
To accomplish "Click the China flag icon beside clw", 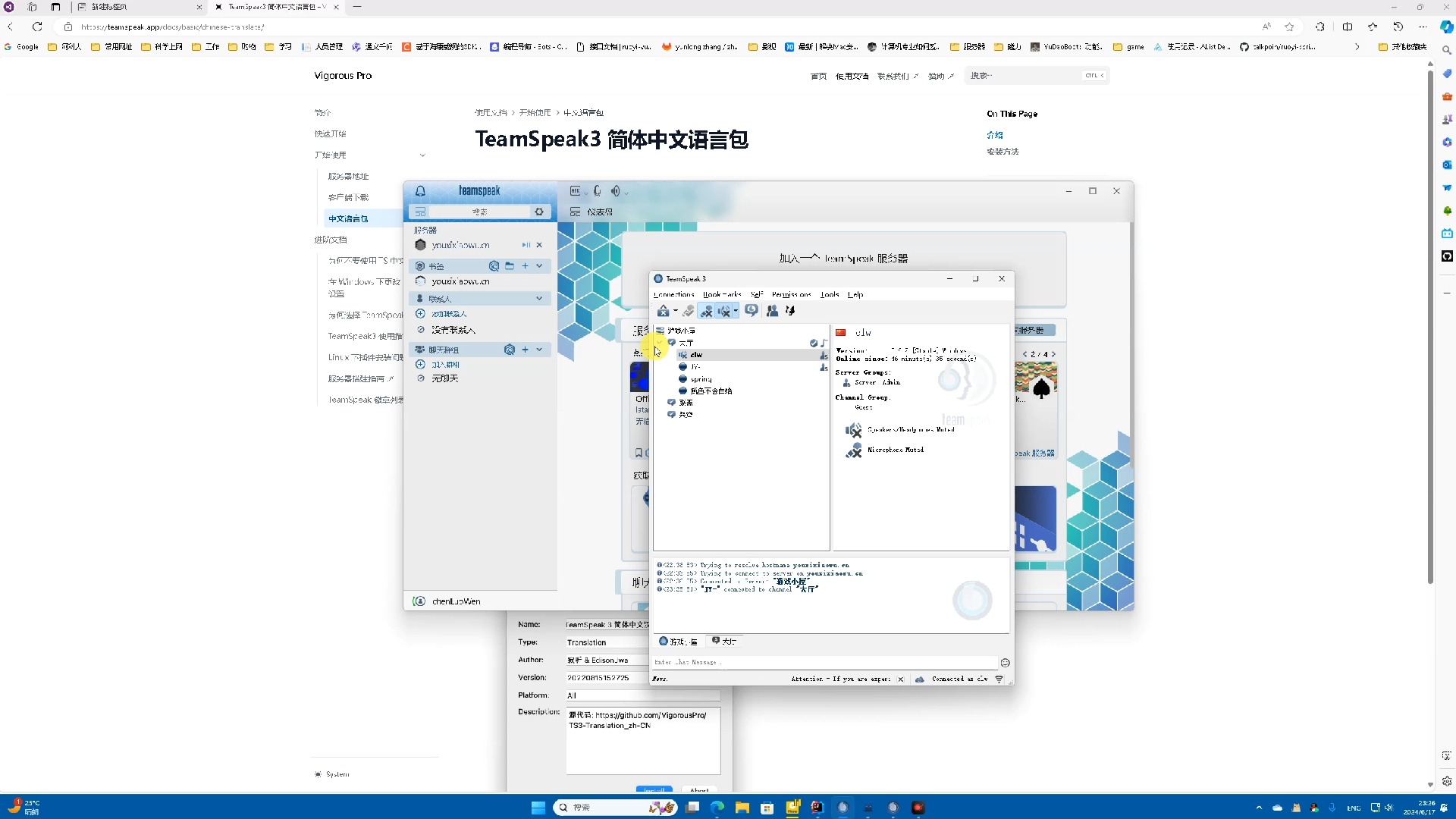I will click(x=840, y=333).
